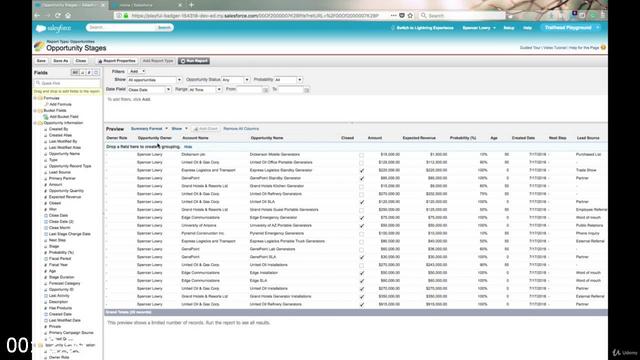Toggle Closed checkbox for GenePoint SLA
This screenshot has width=640, height=360.
click(361, 258)
